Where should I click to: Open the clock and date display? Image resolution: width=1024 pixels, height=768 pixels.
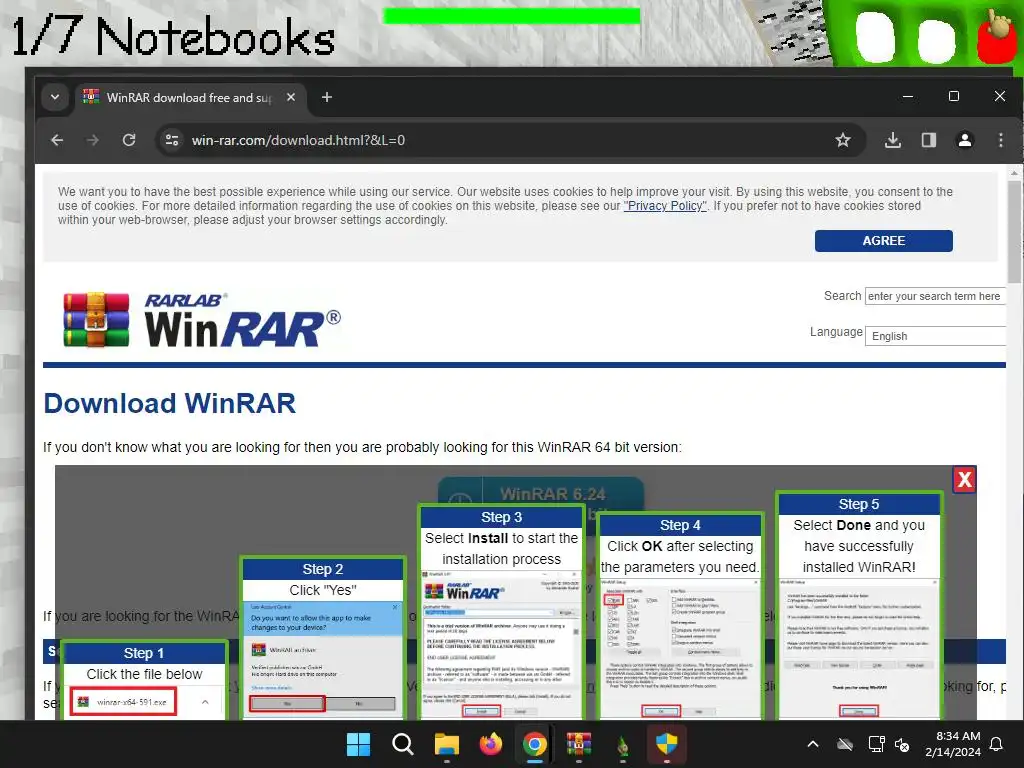point(953,744)
